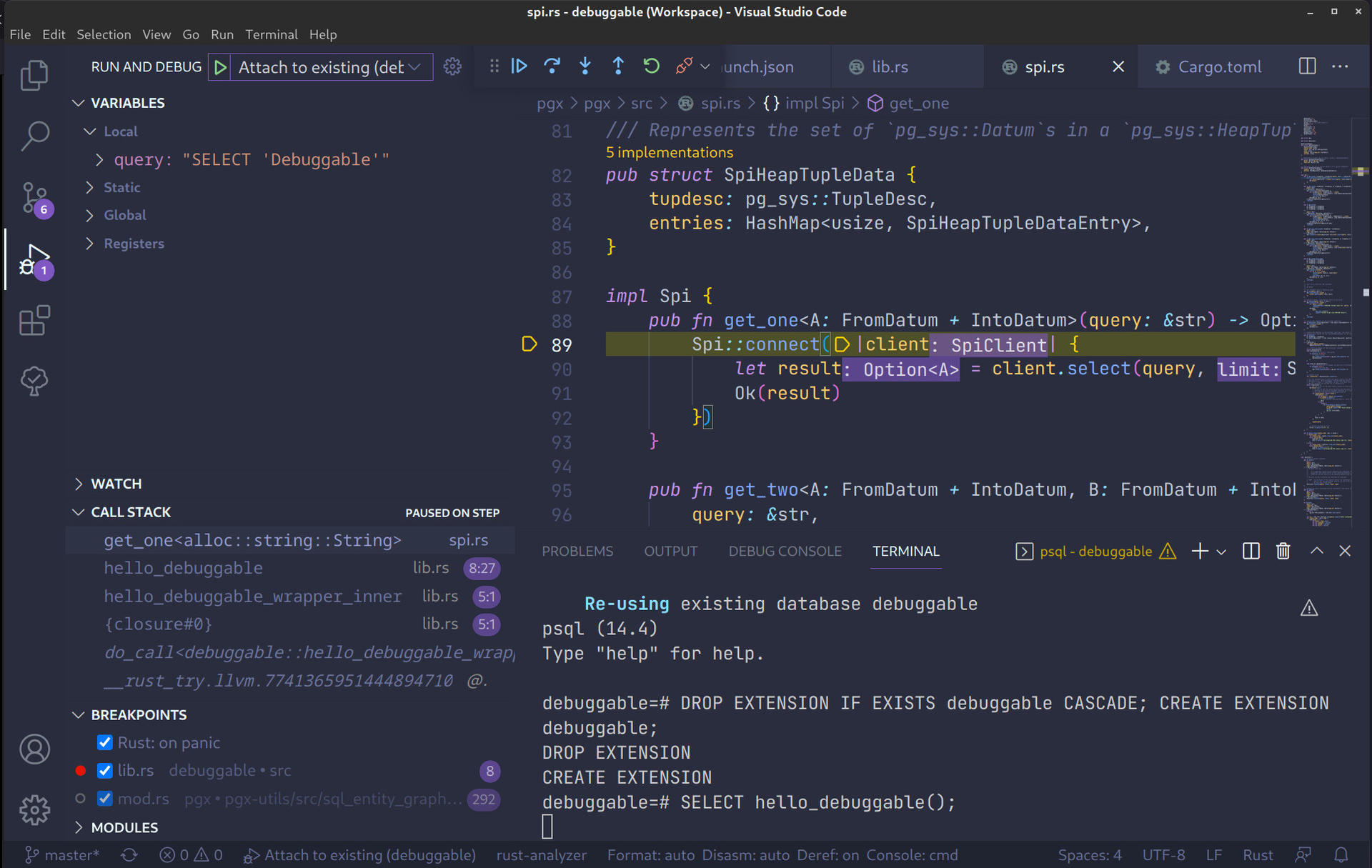Click the Restart debug session icon
This screenshot has height=868, width=1372.
(651, 66)
